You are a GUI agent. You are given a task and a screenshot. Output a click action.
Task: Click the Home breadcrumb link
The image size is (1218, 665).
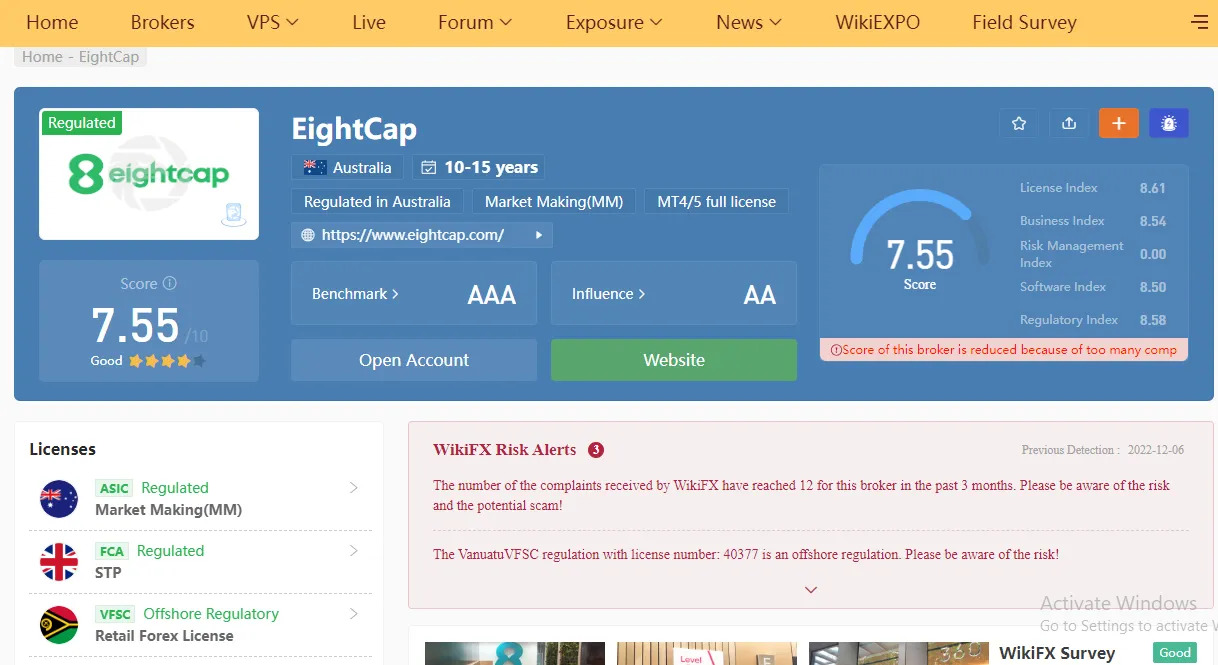42,57
